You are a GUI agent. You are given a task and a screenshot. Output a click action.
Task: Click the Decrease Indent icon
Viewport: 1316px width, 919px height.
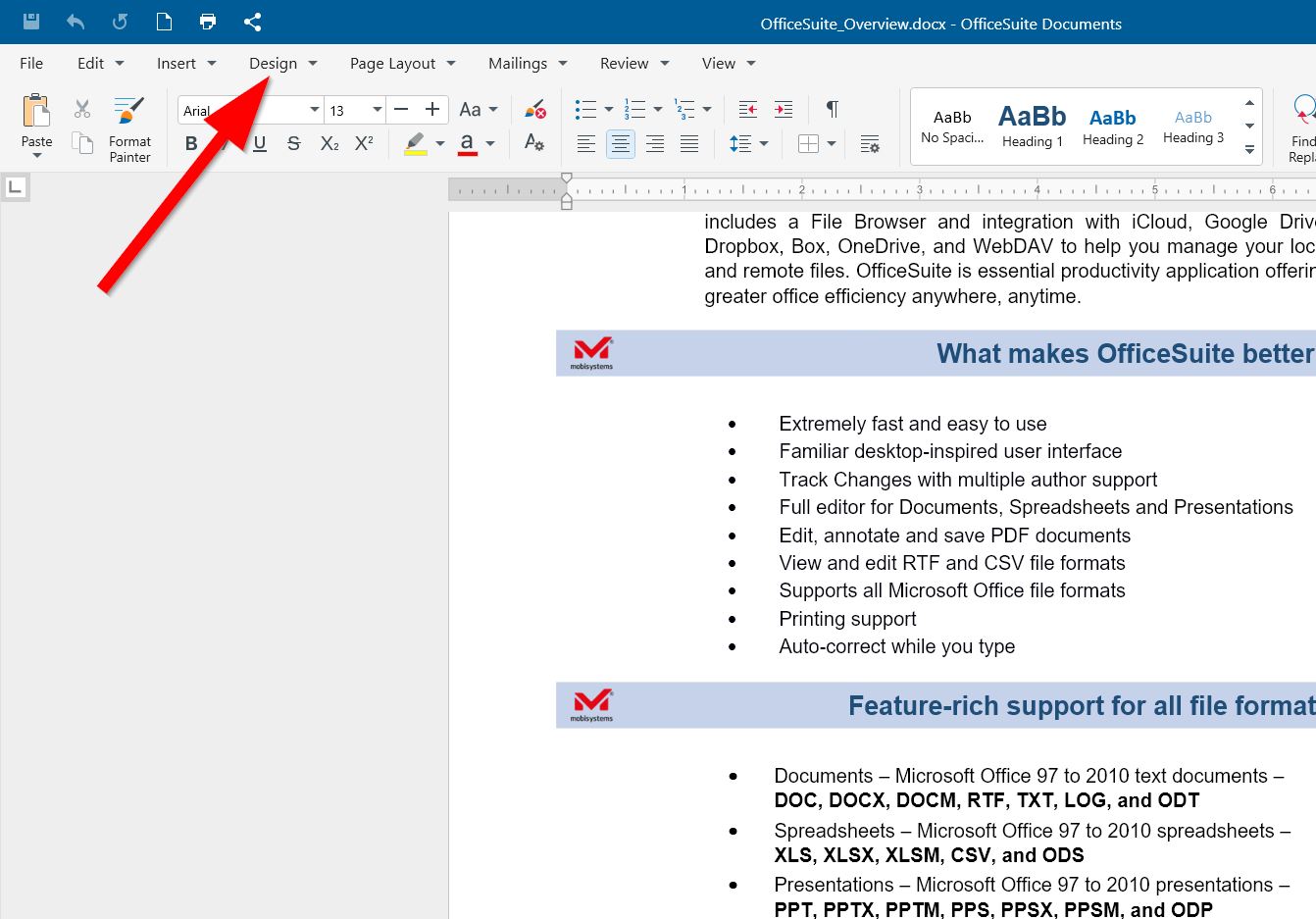747,110
